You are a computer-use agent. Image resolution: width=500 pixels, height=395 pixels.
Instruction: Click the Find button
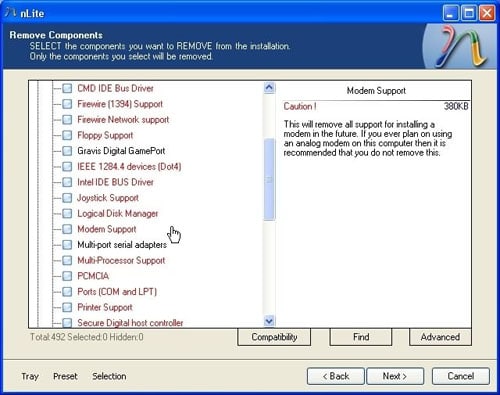[x=361, y=337]
